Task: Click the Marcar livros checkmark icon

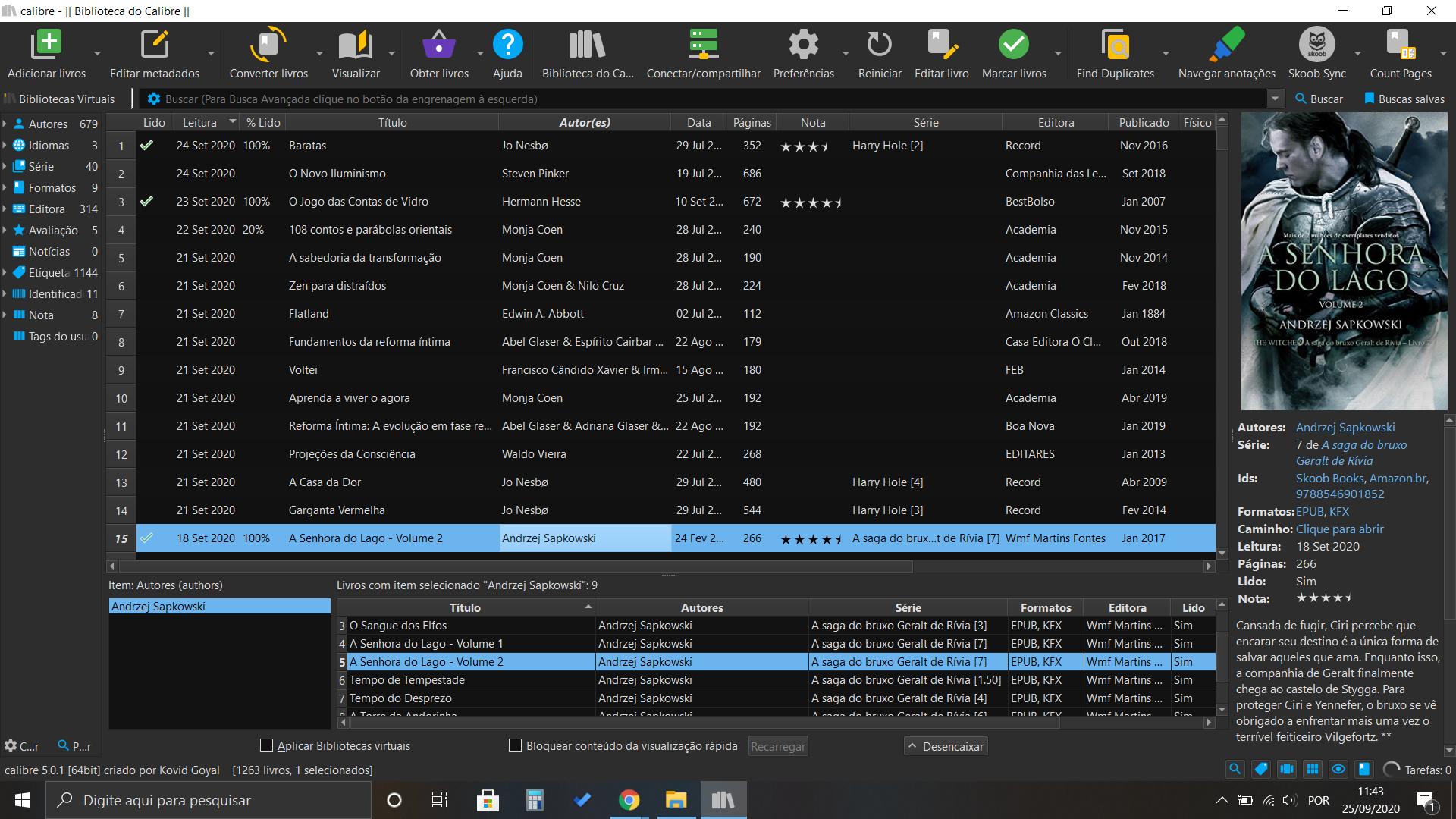Action: pos(1014,45)
